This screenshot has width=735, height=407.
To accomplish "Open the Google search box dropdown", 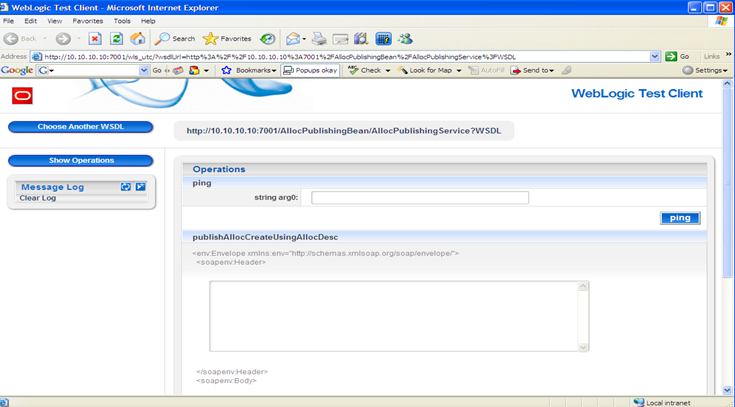I will (x=144, y=70).
